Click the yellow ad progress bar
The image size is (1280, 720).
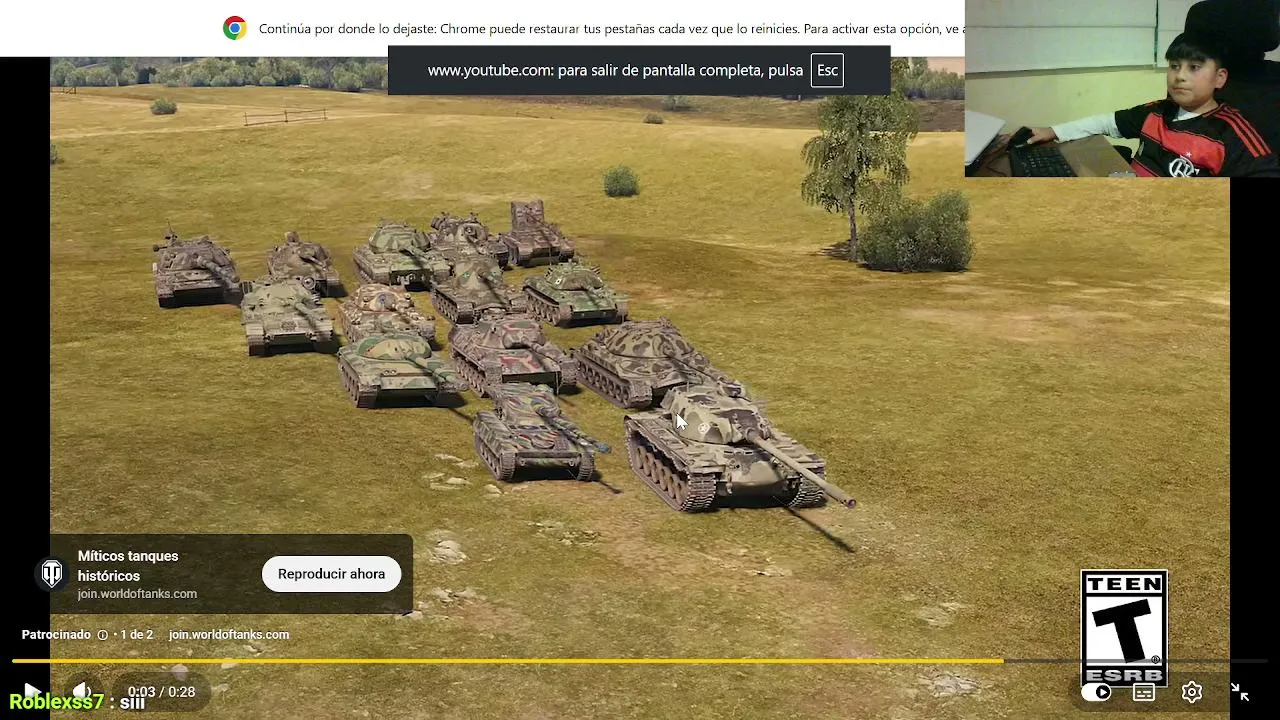coord(507,661)
